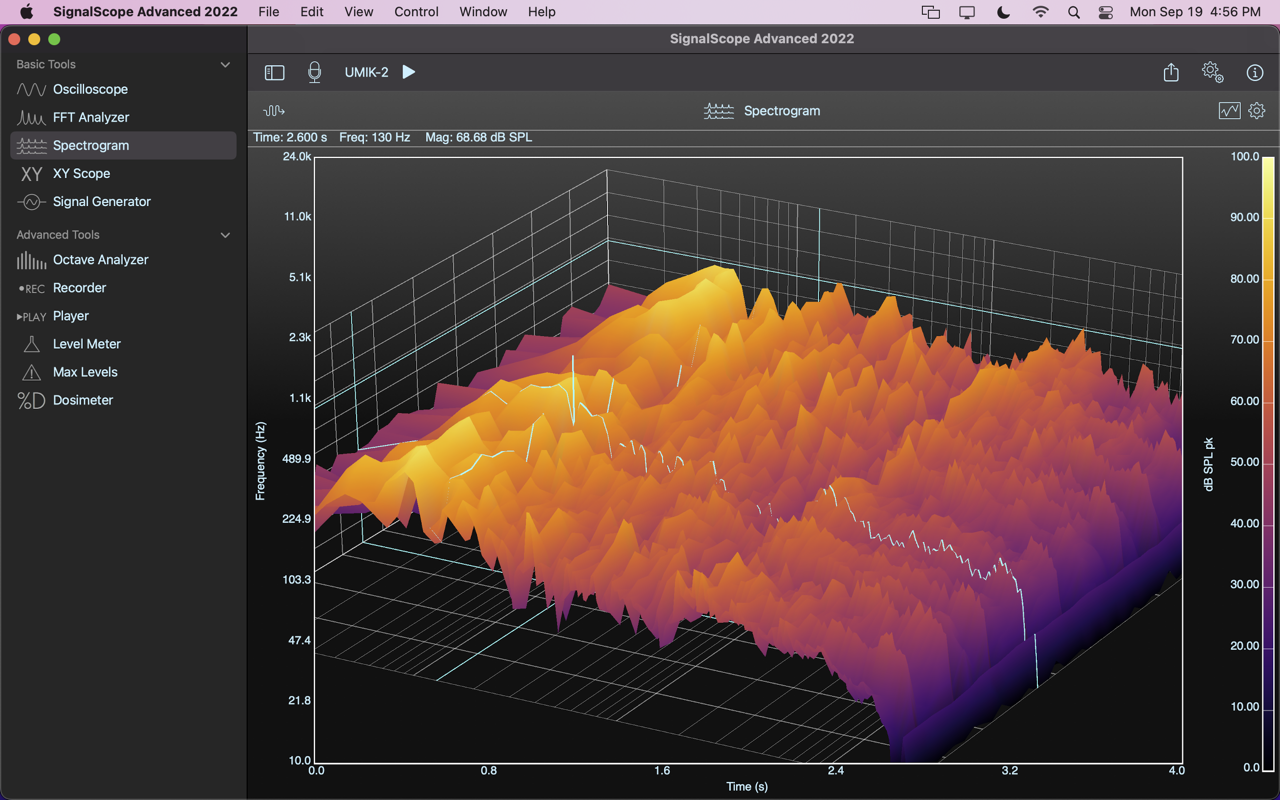Open the Edit menu
The image size is (1280, 800).
coord(312,12)
